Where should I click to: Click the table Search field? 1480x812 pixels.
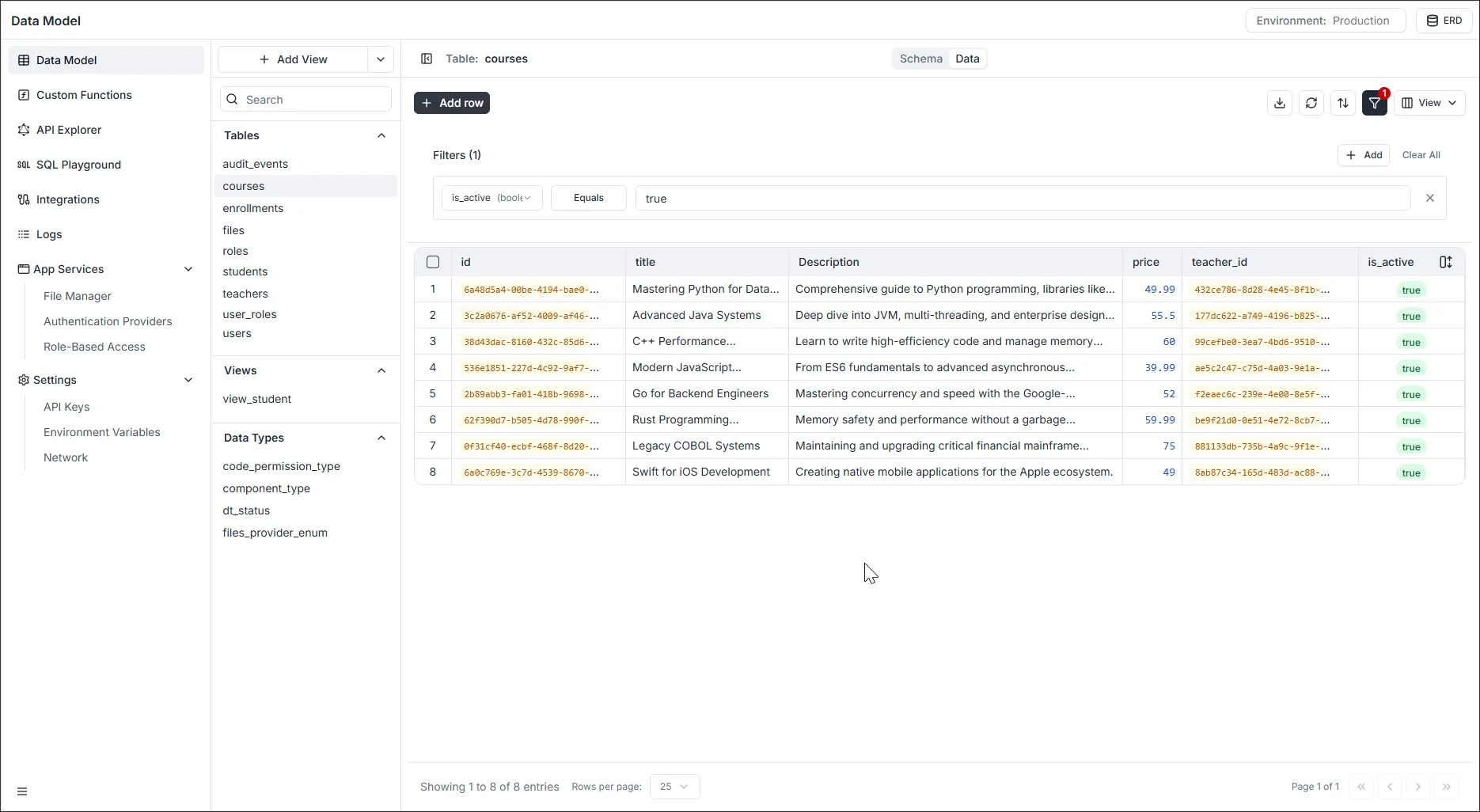click(x=306, y=100)
